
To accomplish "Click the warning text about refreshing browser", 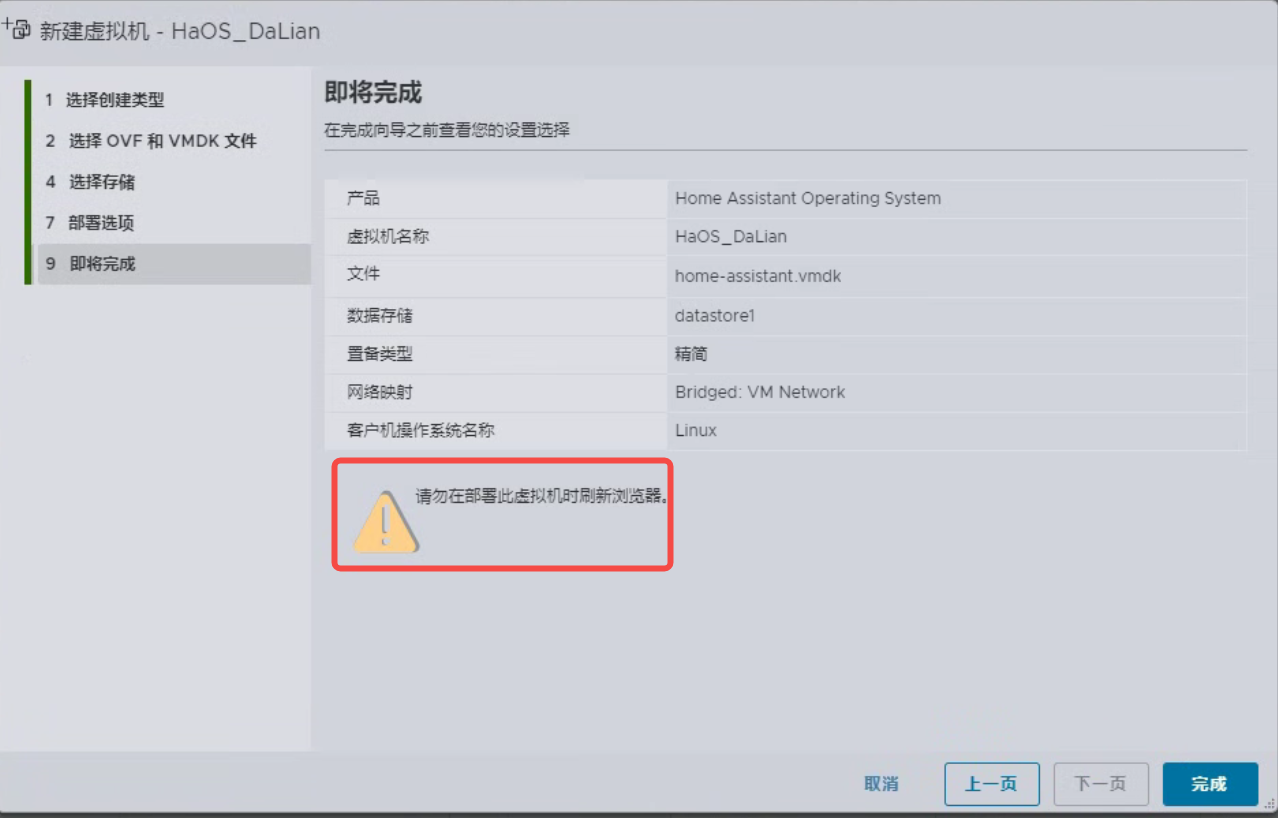I will pyautogui.click(x=542, y=496).
